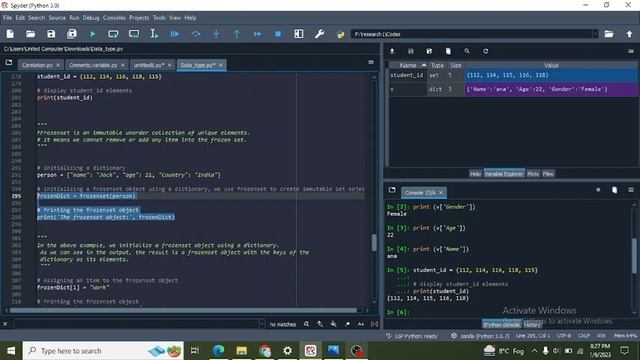Screen dimensions: 640x360
Task: Show the Help pane
Action: click(x=476, y=174)
